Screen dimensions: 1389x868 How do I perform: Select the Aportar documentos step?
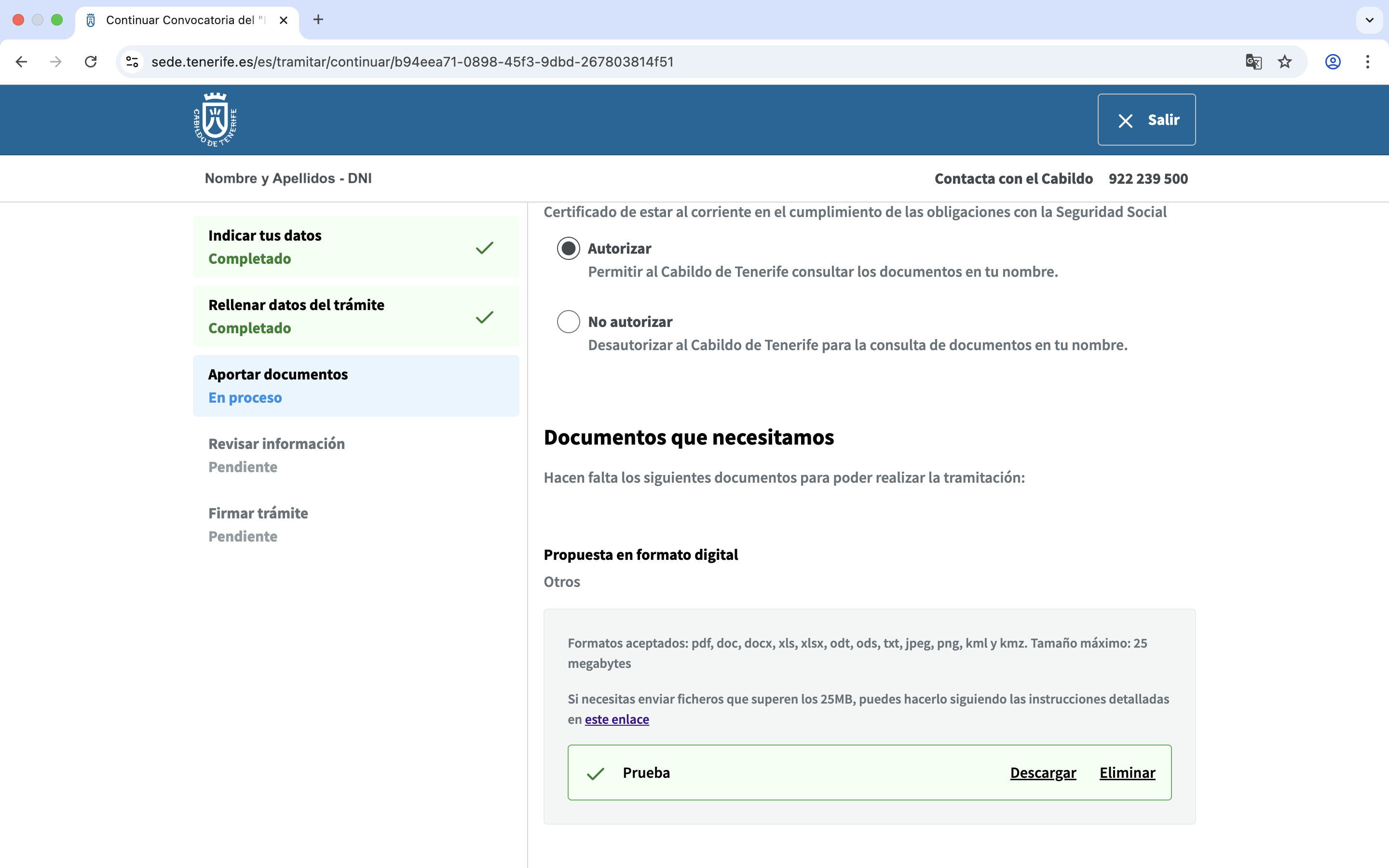356,386
